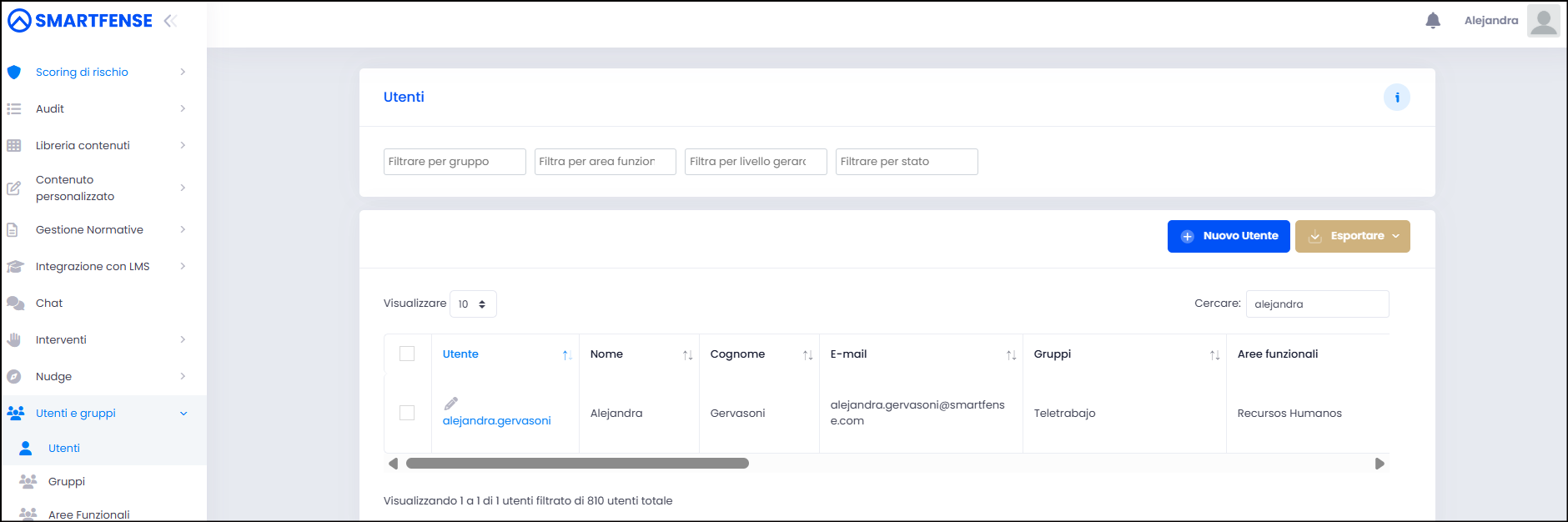Click the group icon beside Gruppi
The width and height of the screenshot is (1568, 522).
click(x=28, y=482)
